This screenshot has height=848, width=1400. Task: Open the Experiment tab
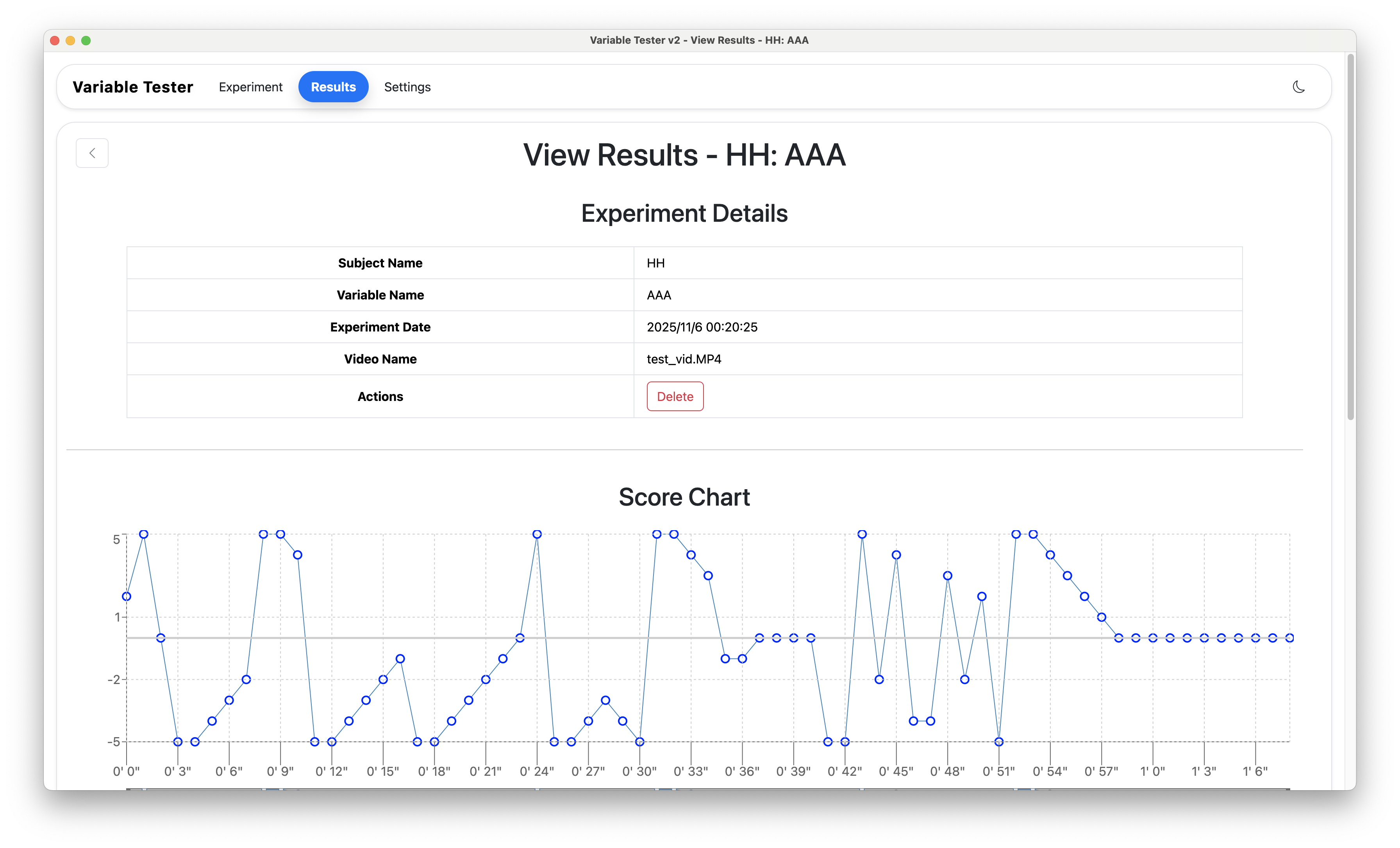(250, 87)
